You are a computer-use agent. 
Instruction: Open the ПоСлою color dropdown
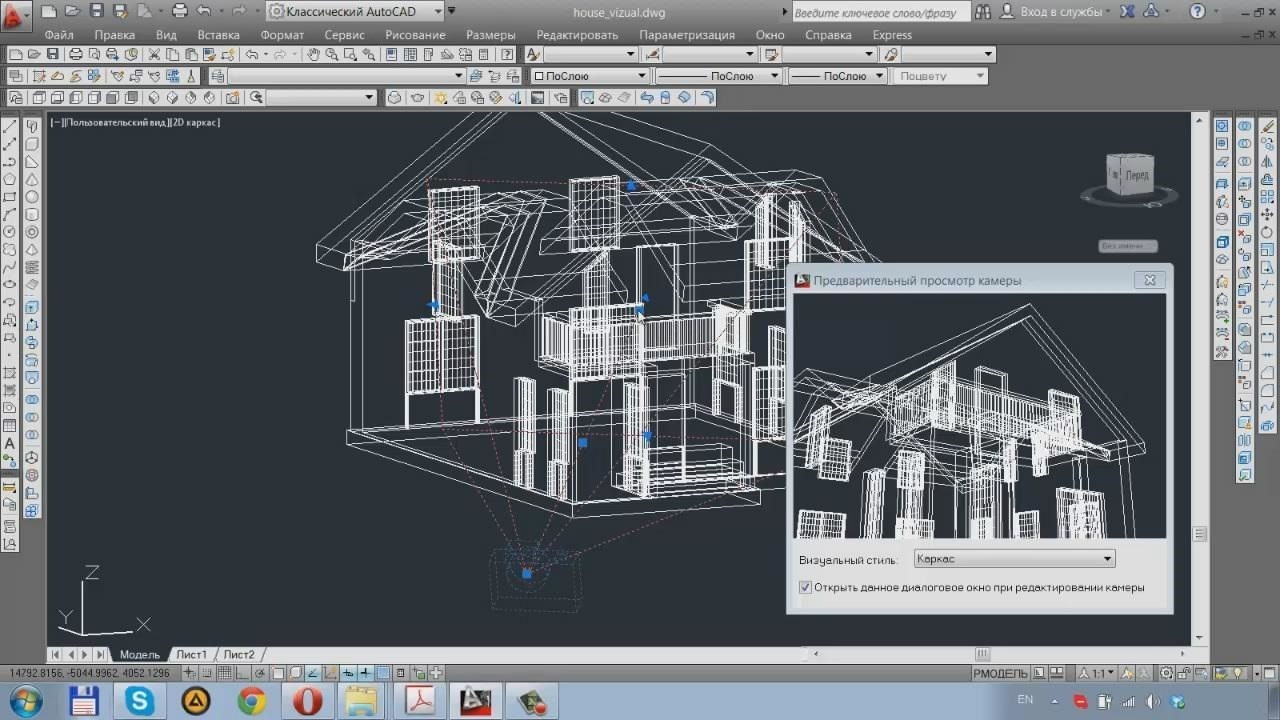[590, 76]
